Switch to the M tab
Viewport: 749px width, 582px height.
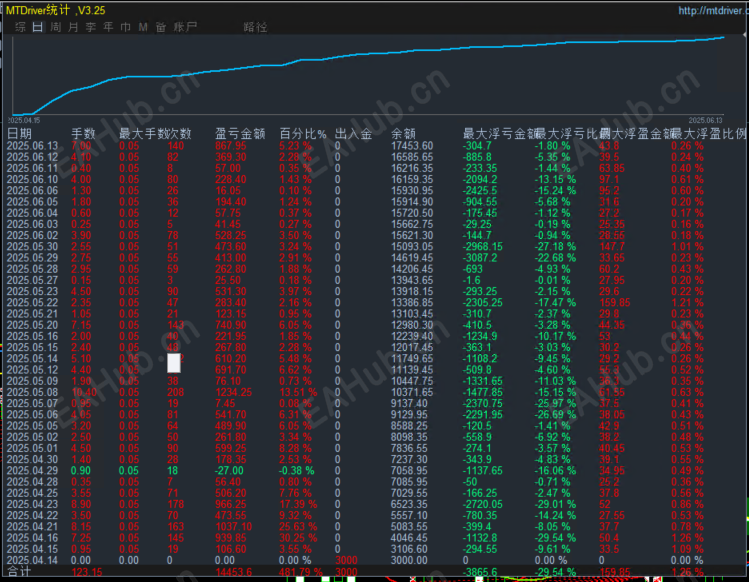tap(143, 27)
